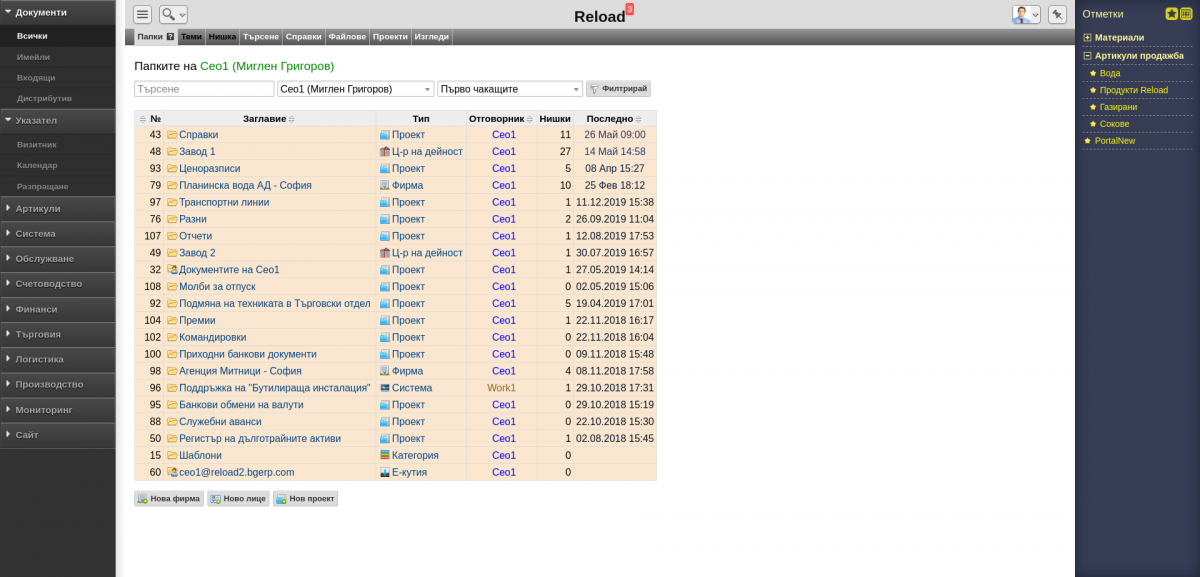This screenshot has height=577, width=1200.
Task: Collapse the Документи sidebar section
Action: pyautogui.click(x=57, y=12)
